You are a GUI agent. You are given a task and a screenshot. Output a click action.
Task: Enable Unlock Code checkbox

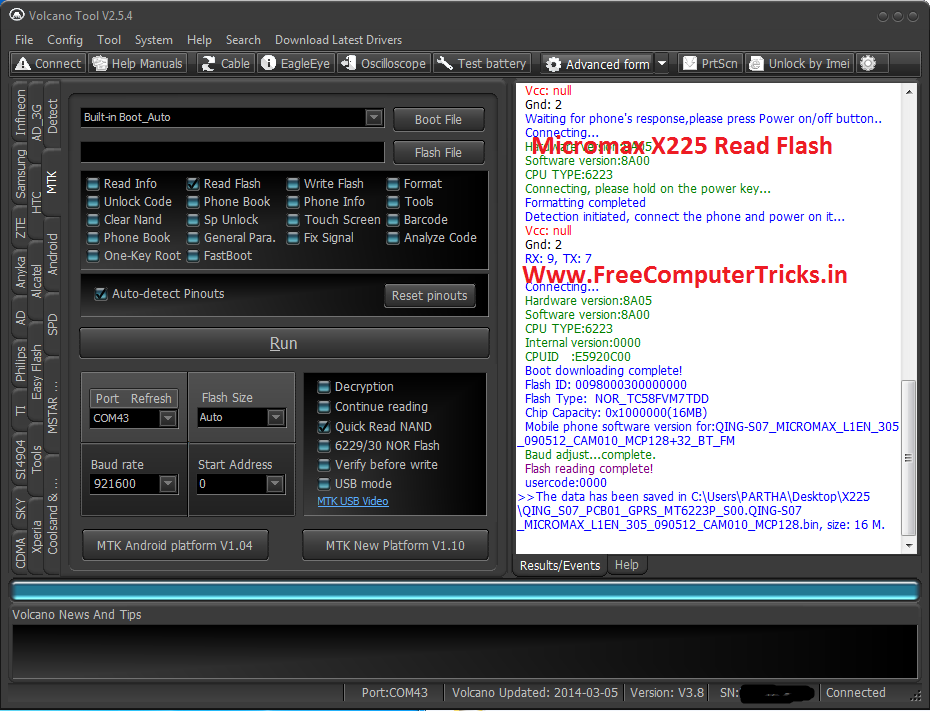pyautogui.click(x=93, y=202)
